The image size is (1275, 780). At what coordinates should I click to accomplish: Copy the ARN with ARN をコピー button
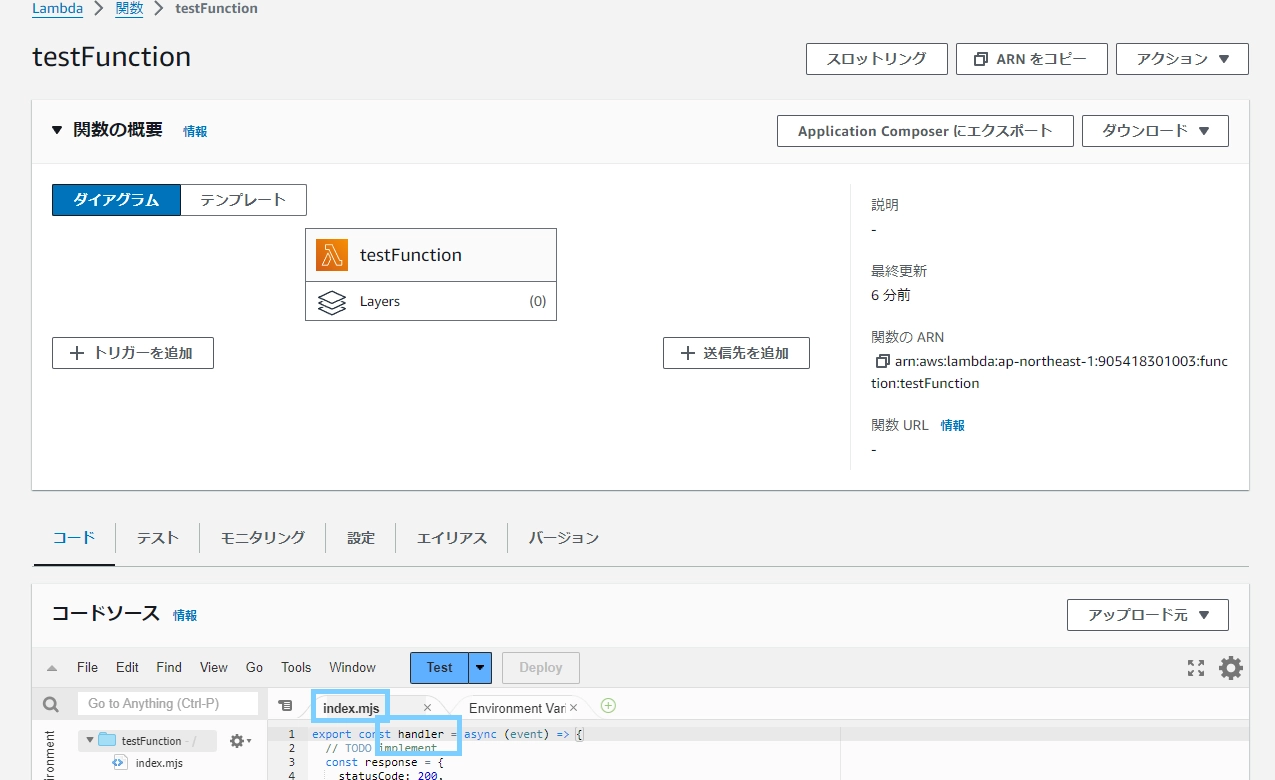click(x=1031, y=59)
